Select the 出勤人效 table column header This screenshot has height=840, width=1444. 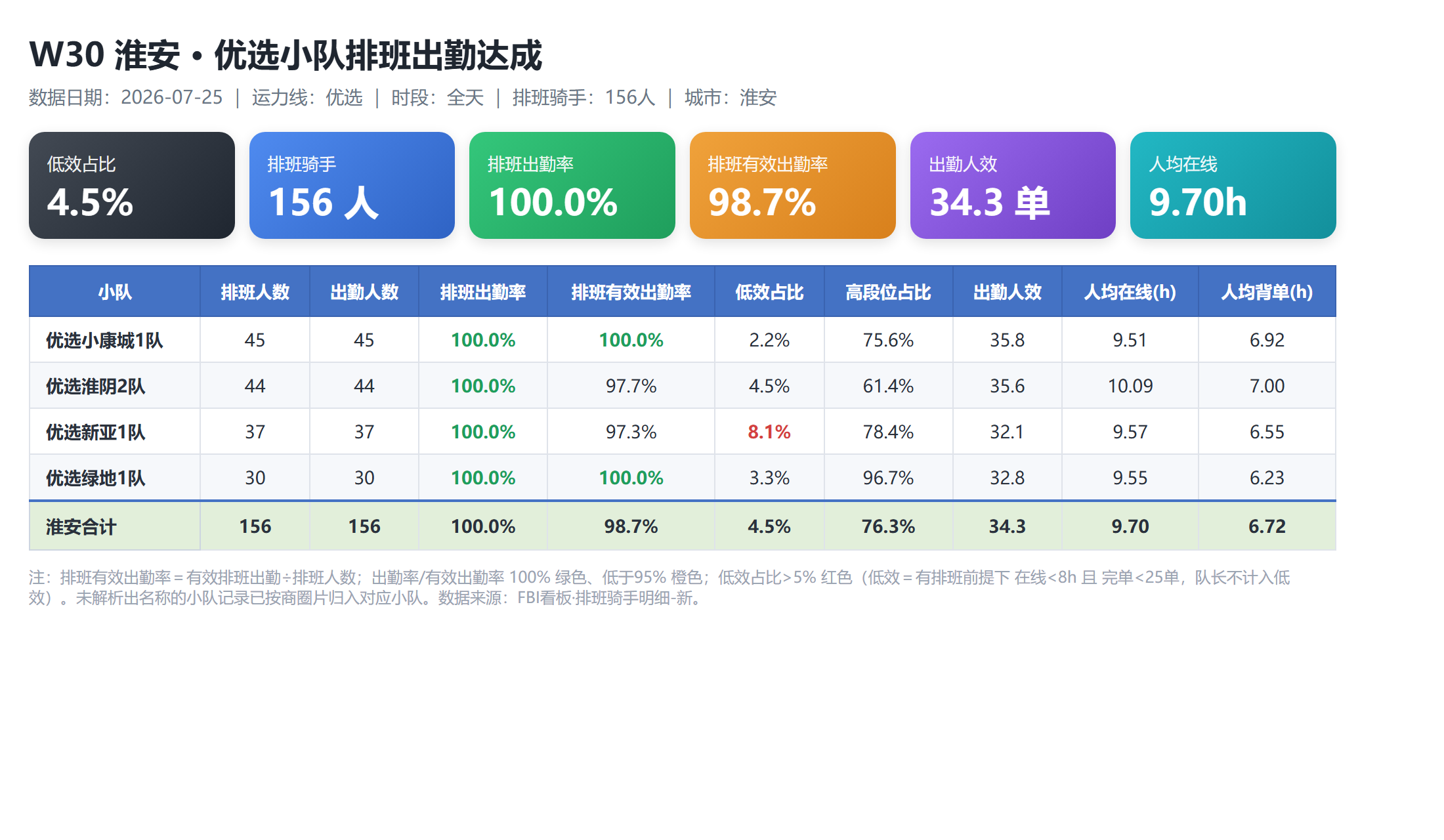tap(1008, 292)
